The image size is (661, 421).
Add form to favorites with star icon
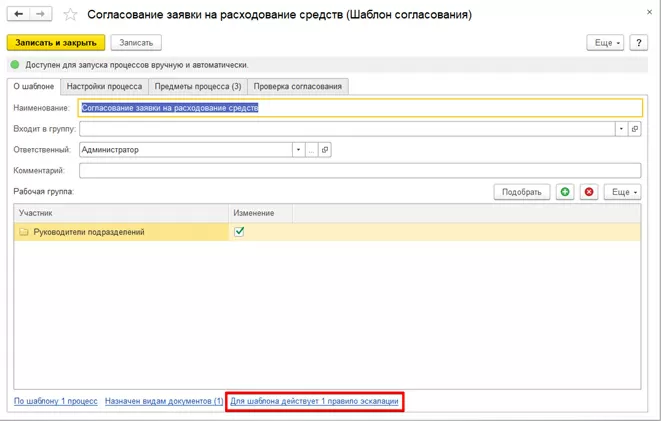pyautogui.click(x=70, y=15)
